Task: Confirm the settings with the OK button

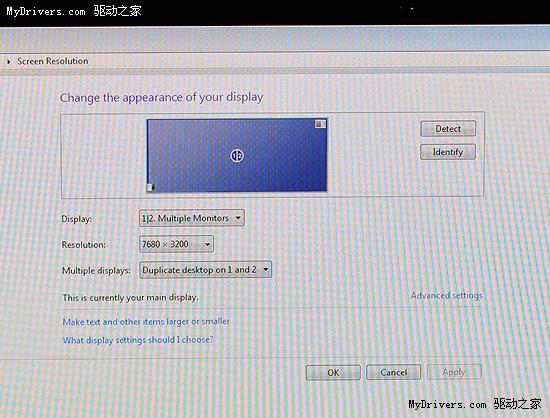Action: (x=333, y=372)
